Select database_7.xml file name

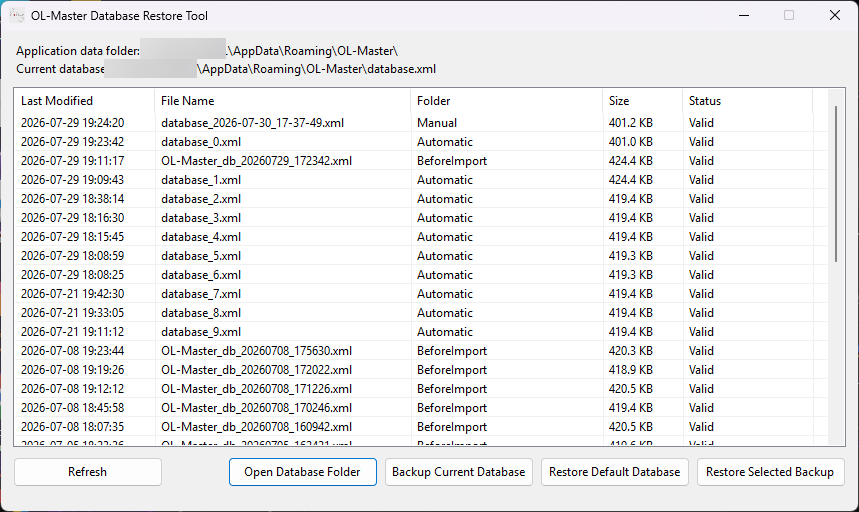[201, 294]
